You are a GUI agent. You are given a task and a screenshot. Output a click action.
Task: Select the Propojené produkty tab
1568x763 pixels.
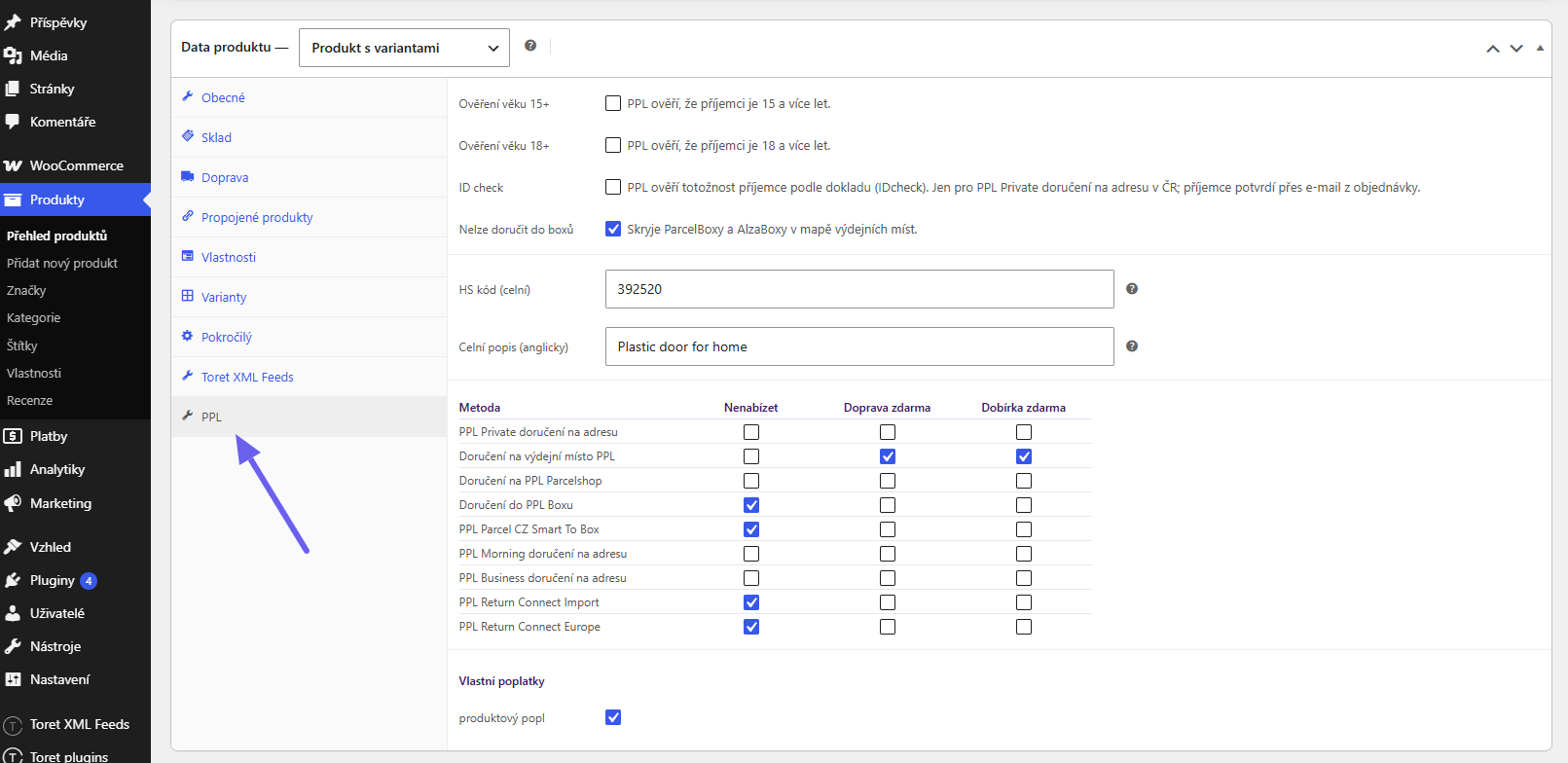point(309,217)
